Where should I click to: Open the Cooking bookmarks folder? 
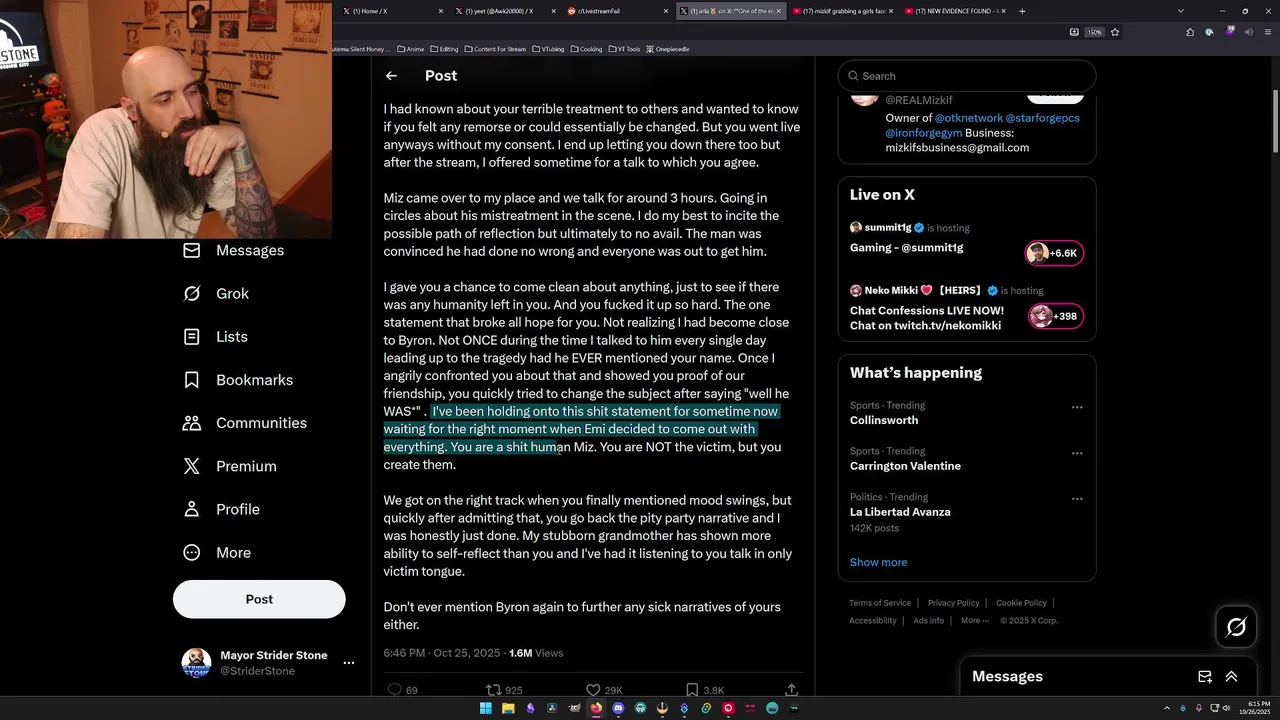(586, 49)
